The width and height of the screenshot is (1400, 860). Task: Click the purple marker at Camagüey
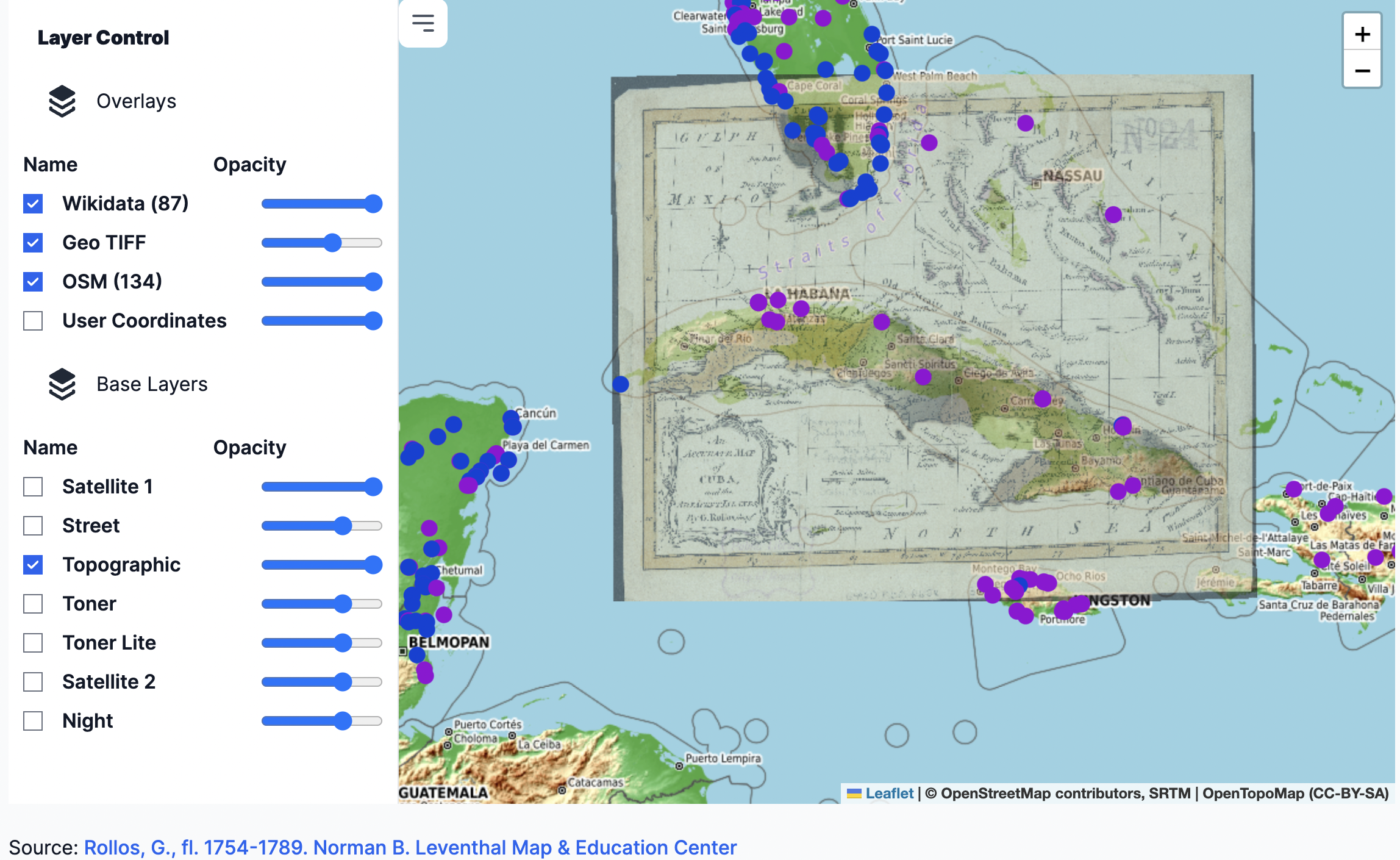point(1043,399)
